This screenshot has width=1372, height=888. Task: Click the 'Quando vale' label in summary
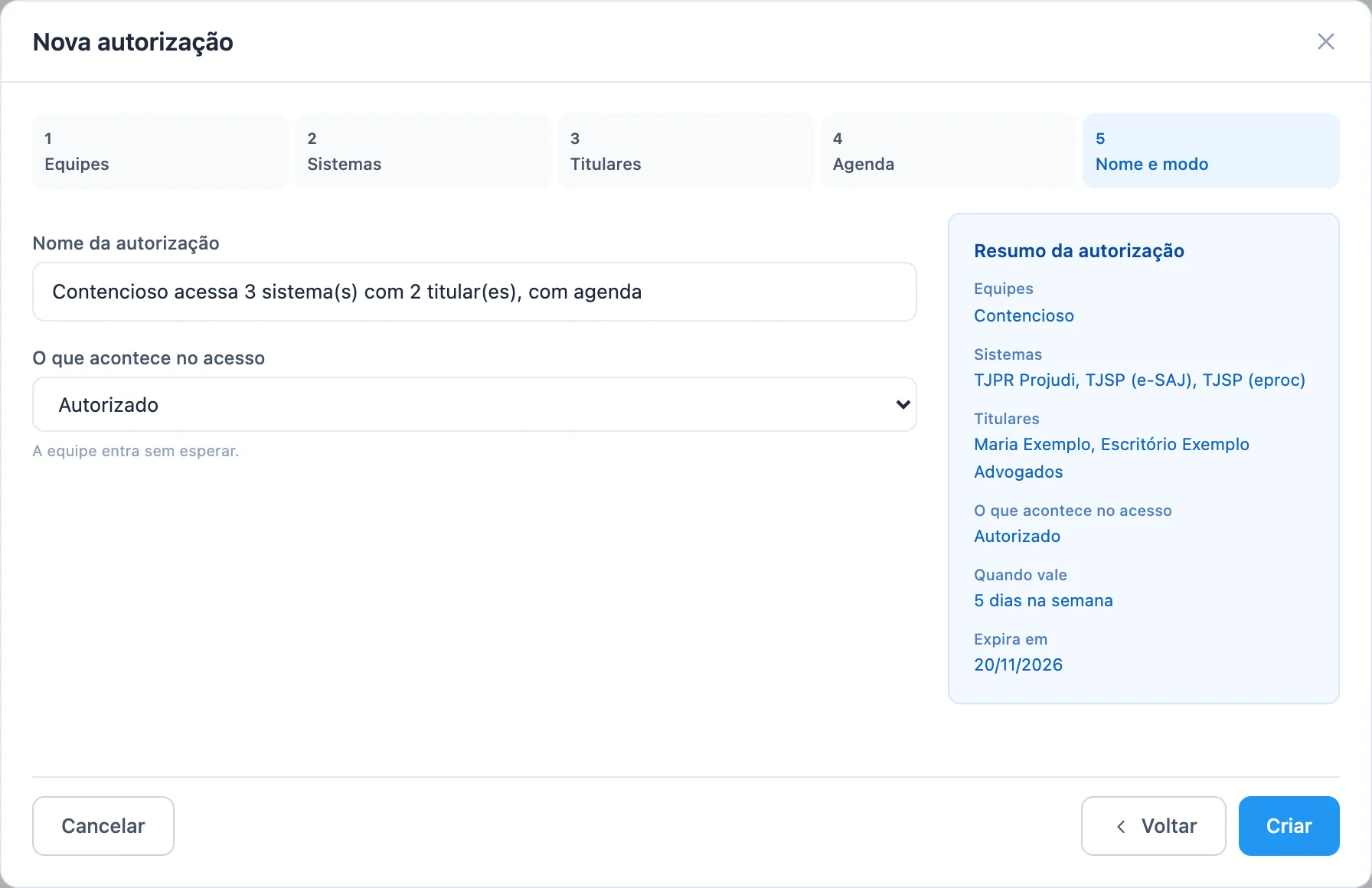pyautogui.click(x=1020, y=575)
